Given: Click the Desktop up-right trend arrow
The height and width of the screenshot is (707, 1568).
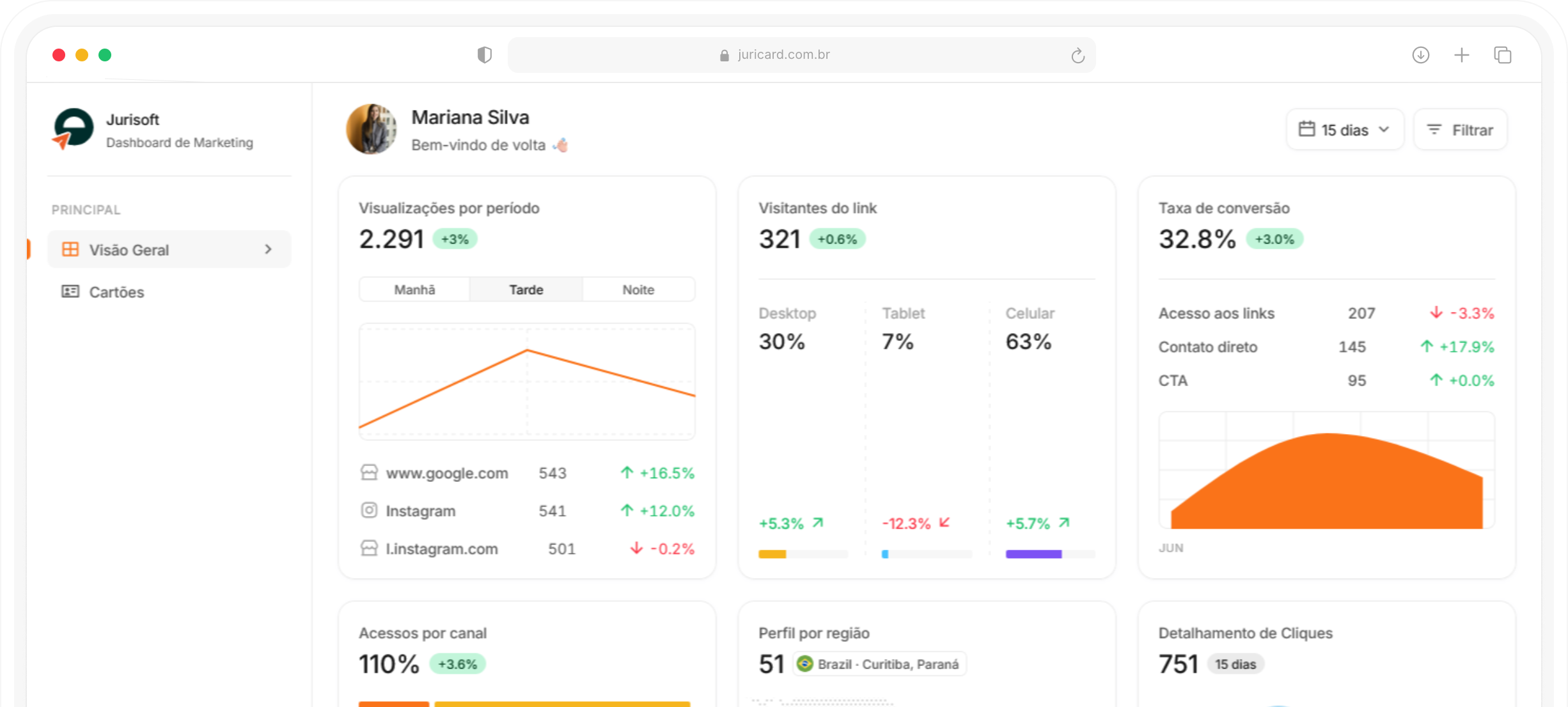Looking at the screenshot, I should tap(818, 523).
